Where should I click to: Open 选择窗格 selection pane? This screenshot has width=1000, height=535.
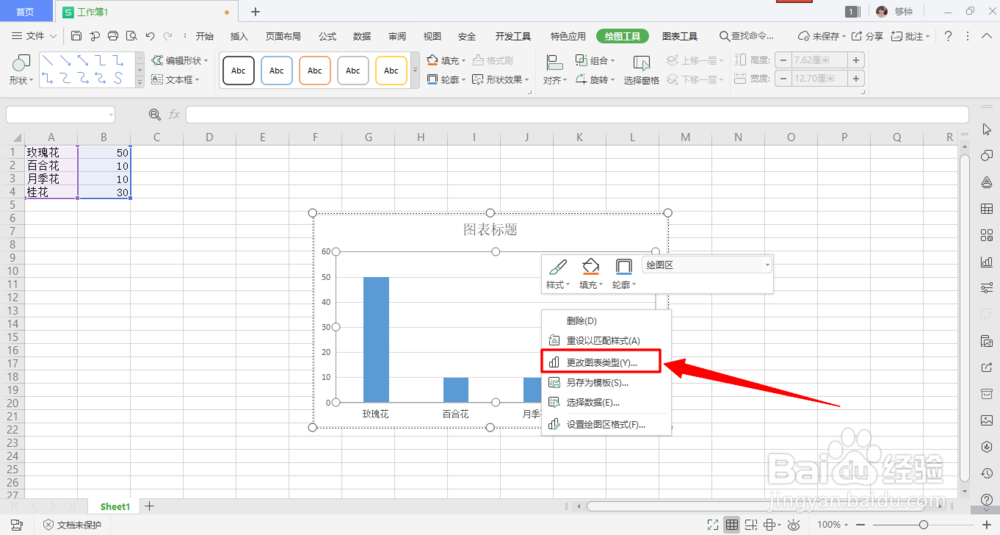pos(641,70)
